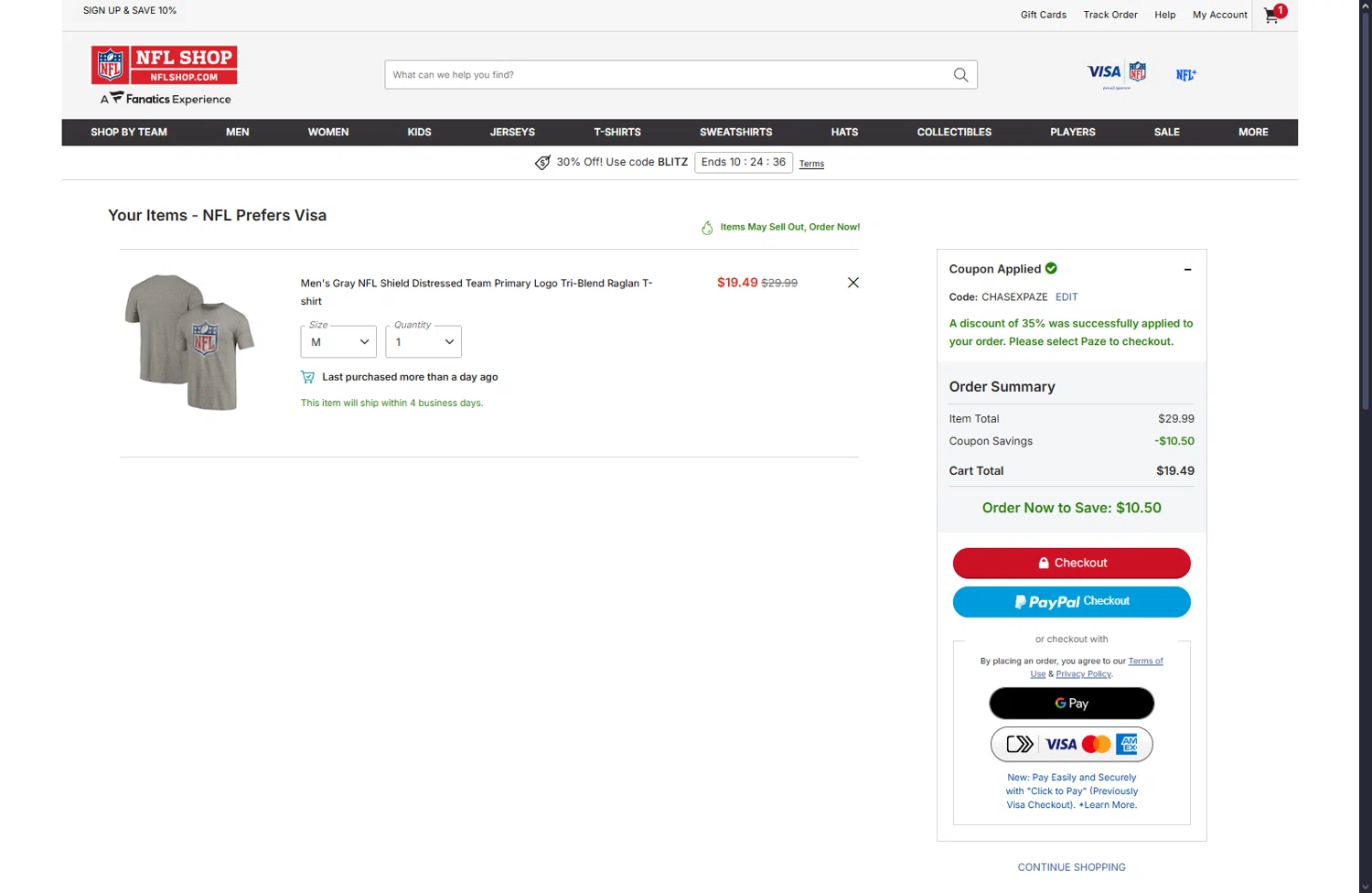Remove the gray T-shirt from cart
Viewport: 1372px width, 893px height.
[x=852, y=283]
